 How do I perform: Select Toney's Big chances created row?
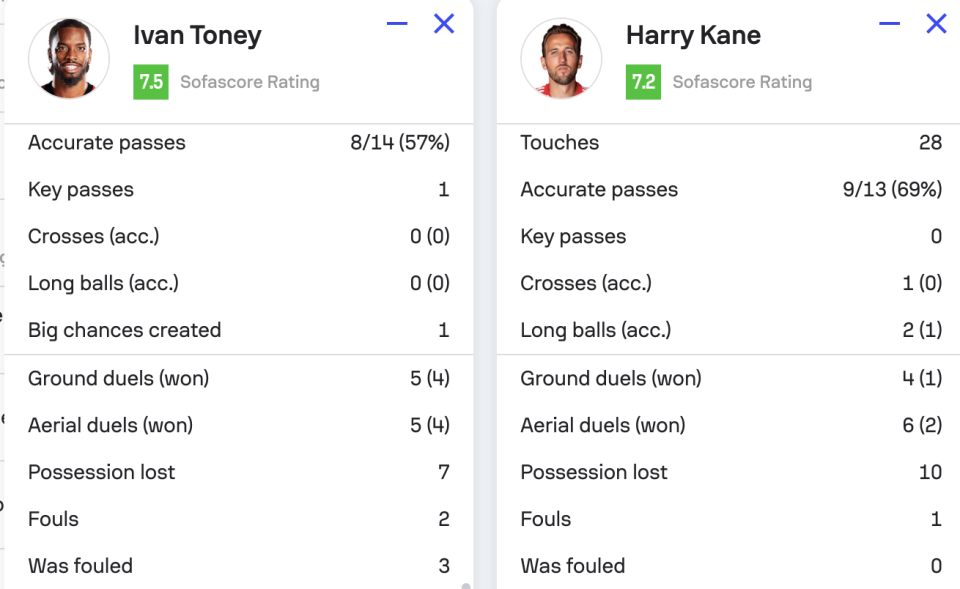pyautogui.click(x=238, y=330)
